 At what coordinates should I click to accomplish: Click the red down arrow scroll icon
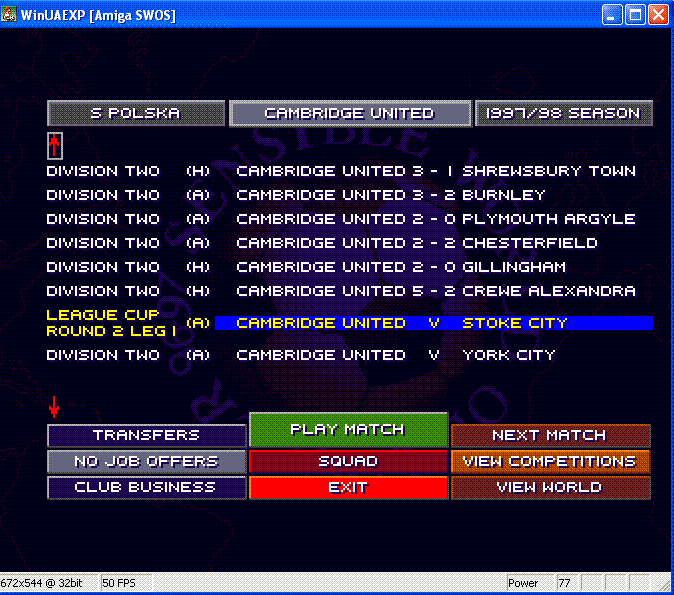click(54, 406)
